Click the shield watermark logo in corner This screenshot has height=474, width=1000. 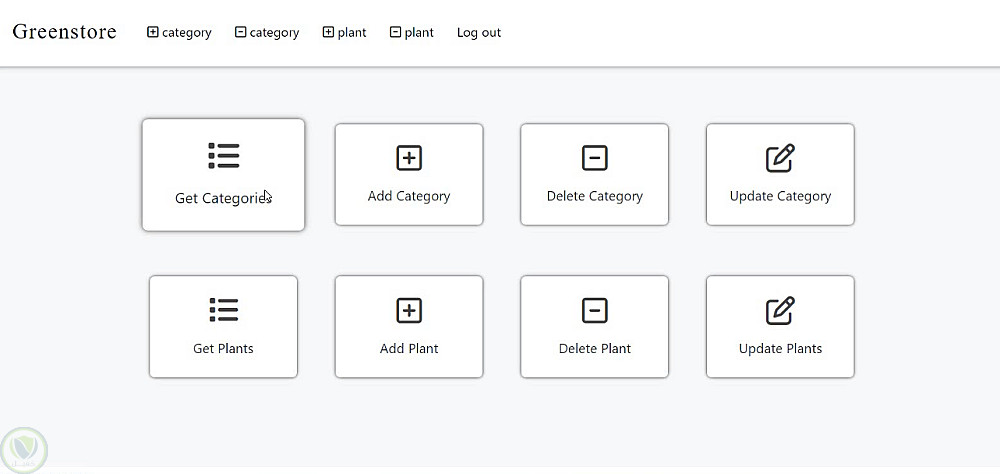point(24,450)
